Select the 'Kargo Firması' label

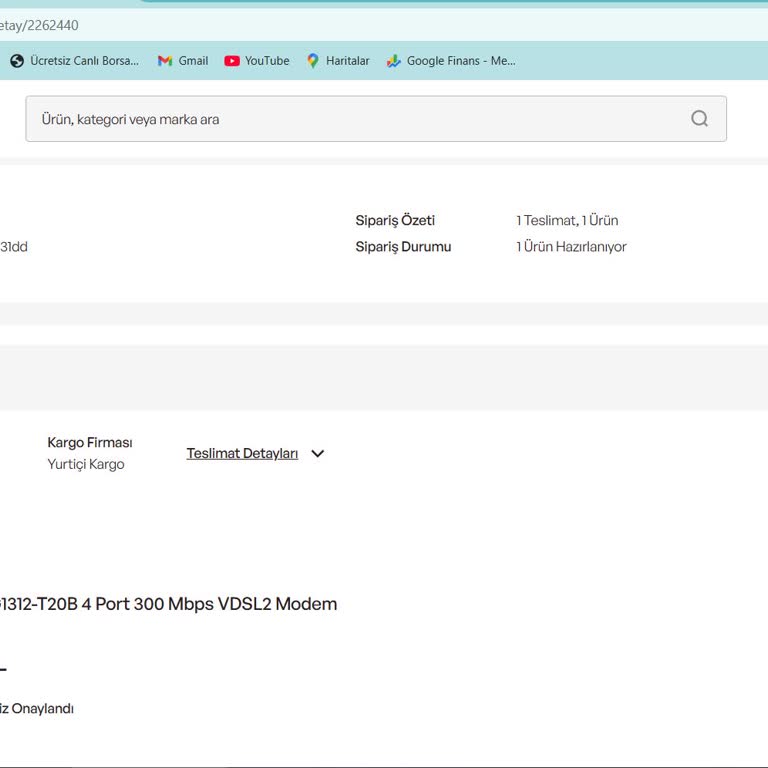tap(90, 443)
